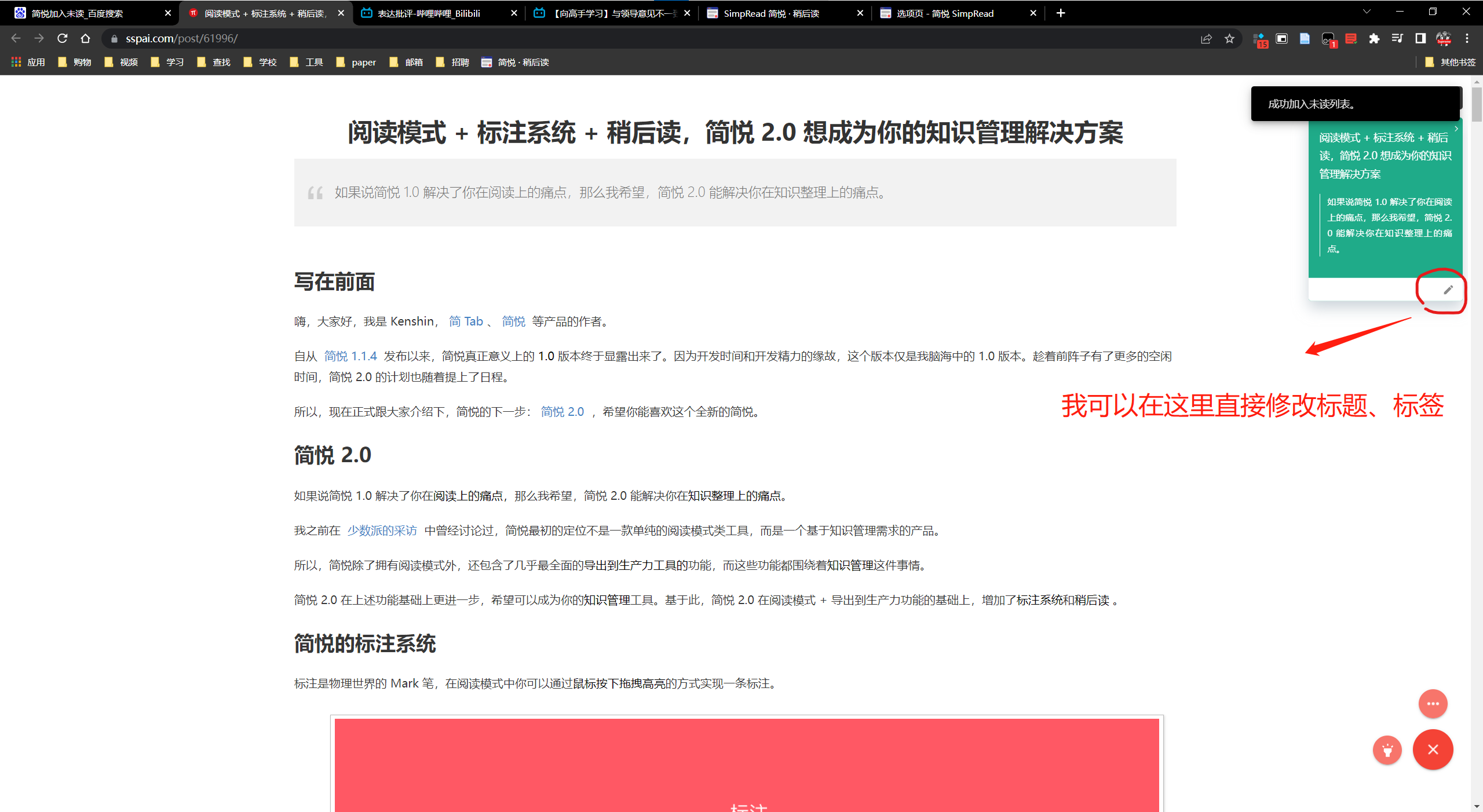Image resolution: width=1483 pixels, height=812 pixels.
Task: Reload the current page
Action: pos(63,39)
